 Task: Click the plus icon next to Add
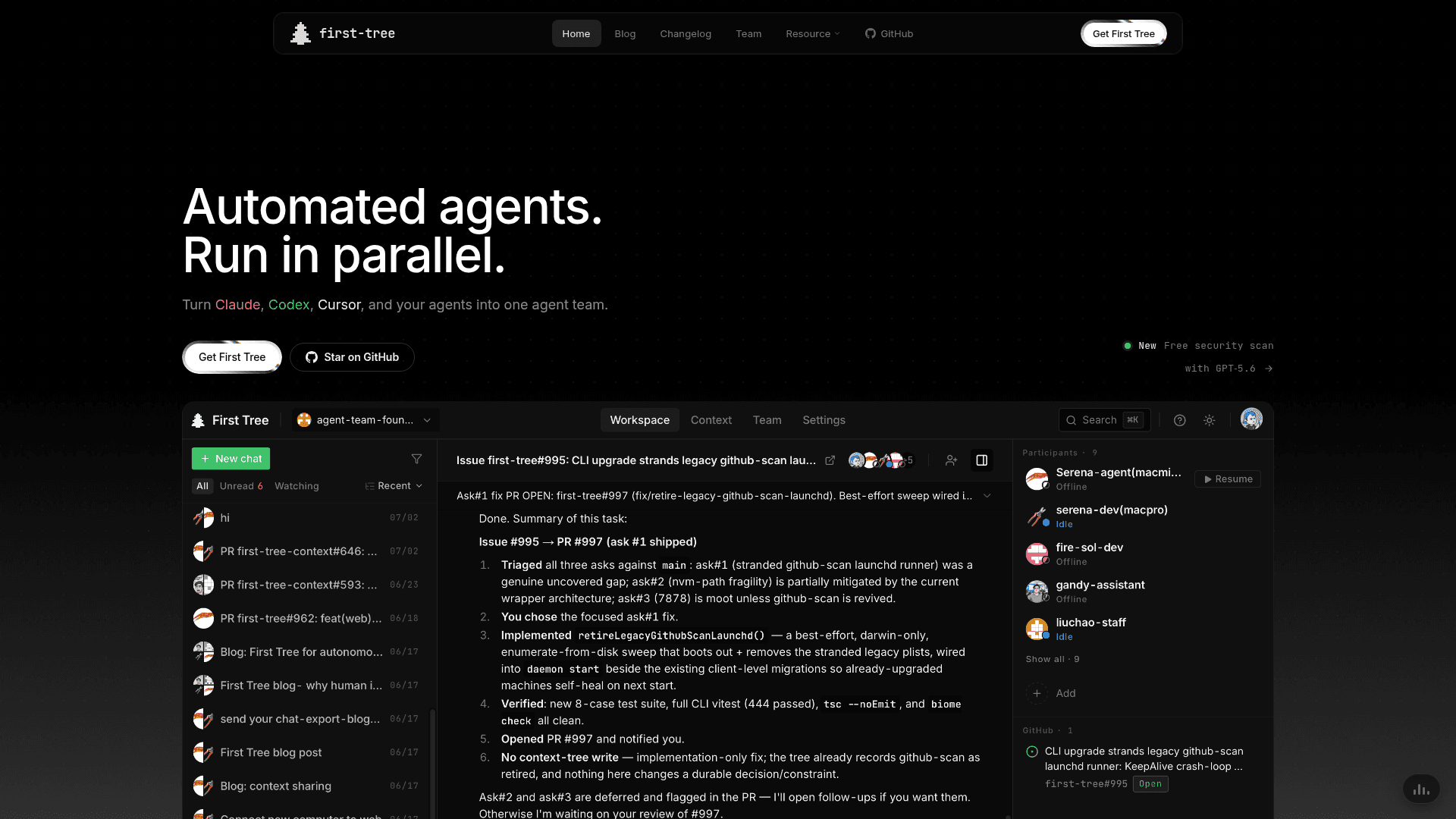click(1037, 693)
